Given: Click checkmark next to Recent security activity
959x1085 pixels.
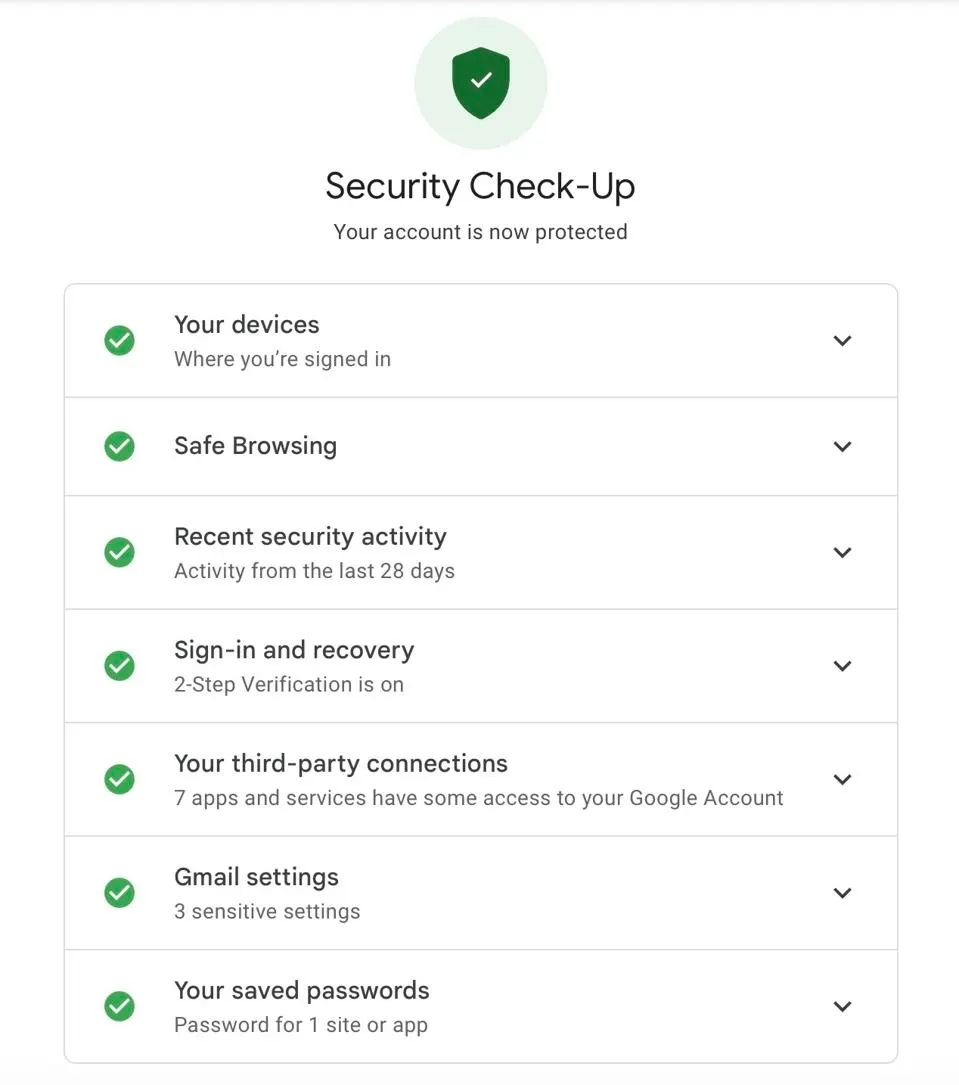Looking at the screenshot, I should click(120, 552).
